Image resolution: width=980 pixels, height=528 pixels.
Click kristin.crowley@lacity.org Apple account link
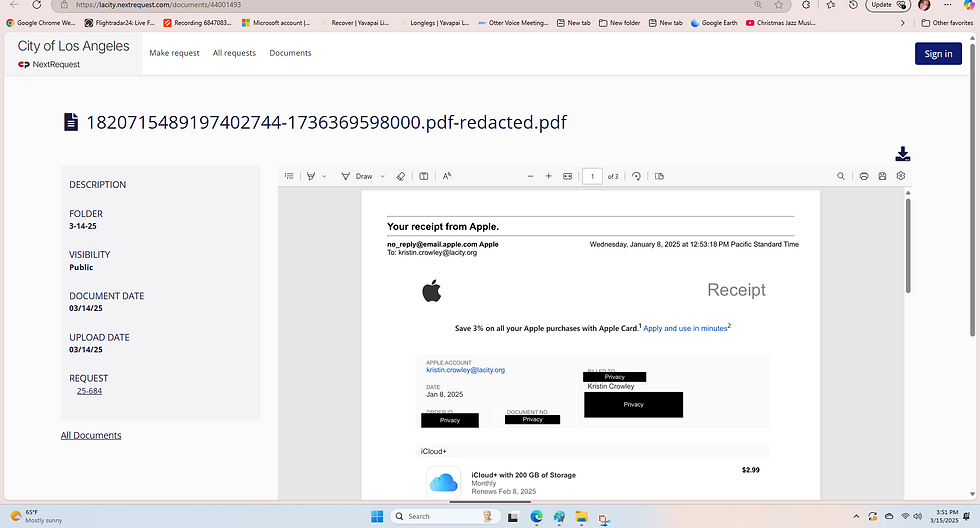(466, 370)
